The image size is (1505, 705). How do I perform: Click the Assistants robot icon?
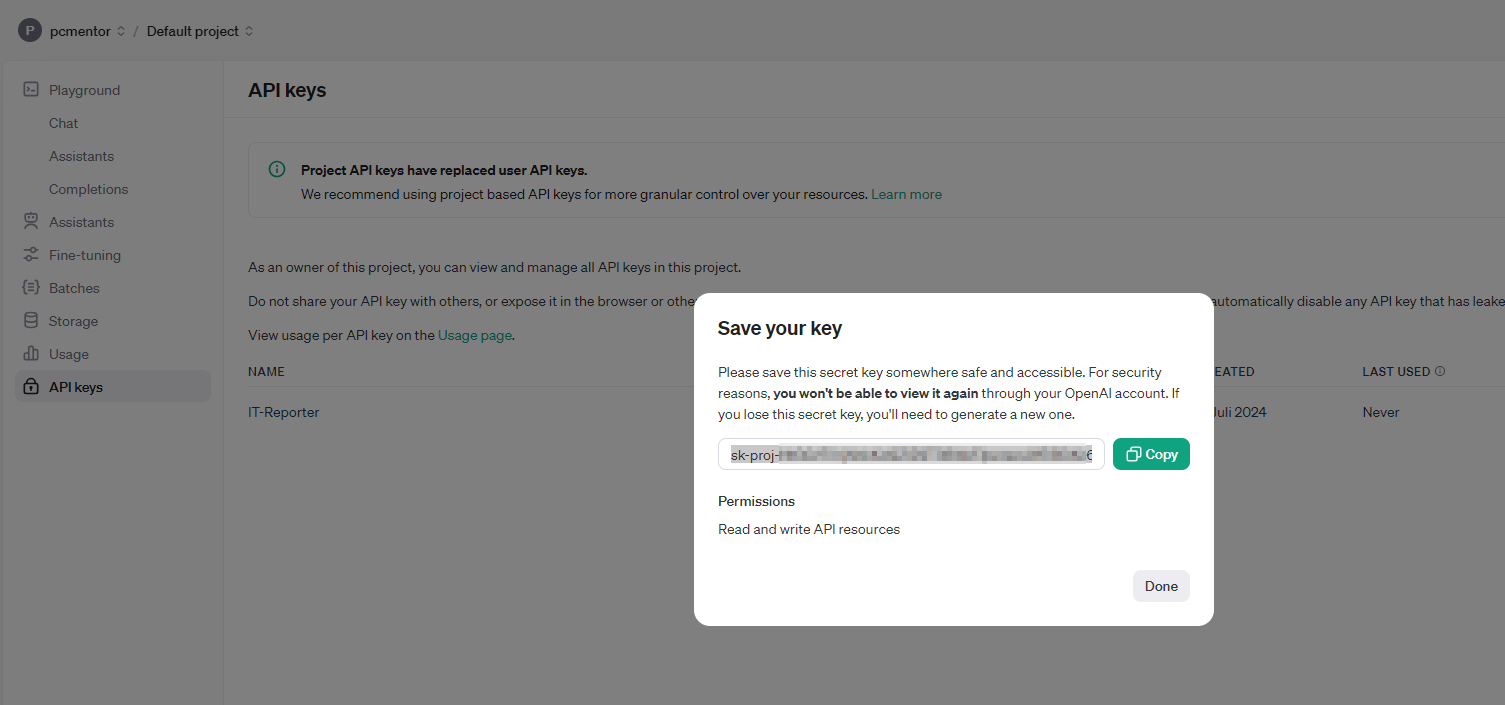click(31, 222)
